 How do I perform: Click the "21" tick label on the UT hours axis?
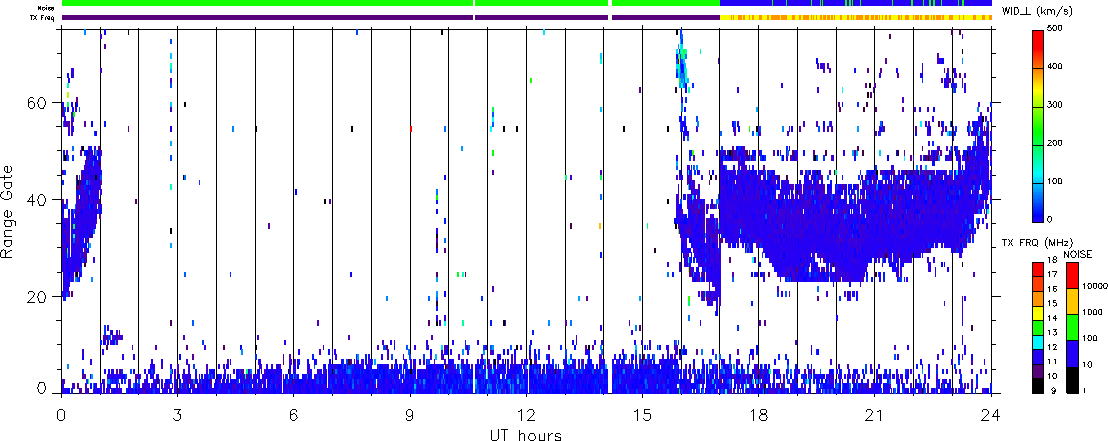coord(874,416)
